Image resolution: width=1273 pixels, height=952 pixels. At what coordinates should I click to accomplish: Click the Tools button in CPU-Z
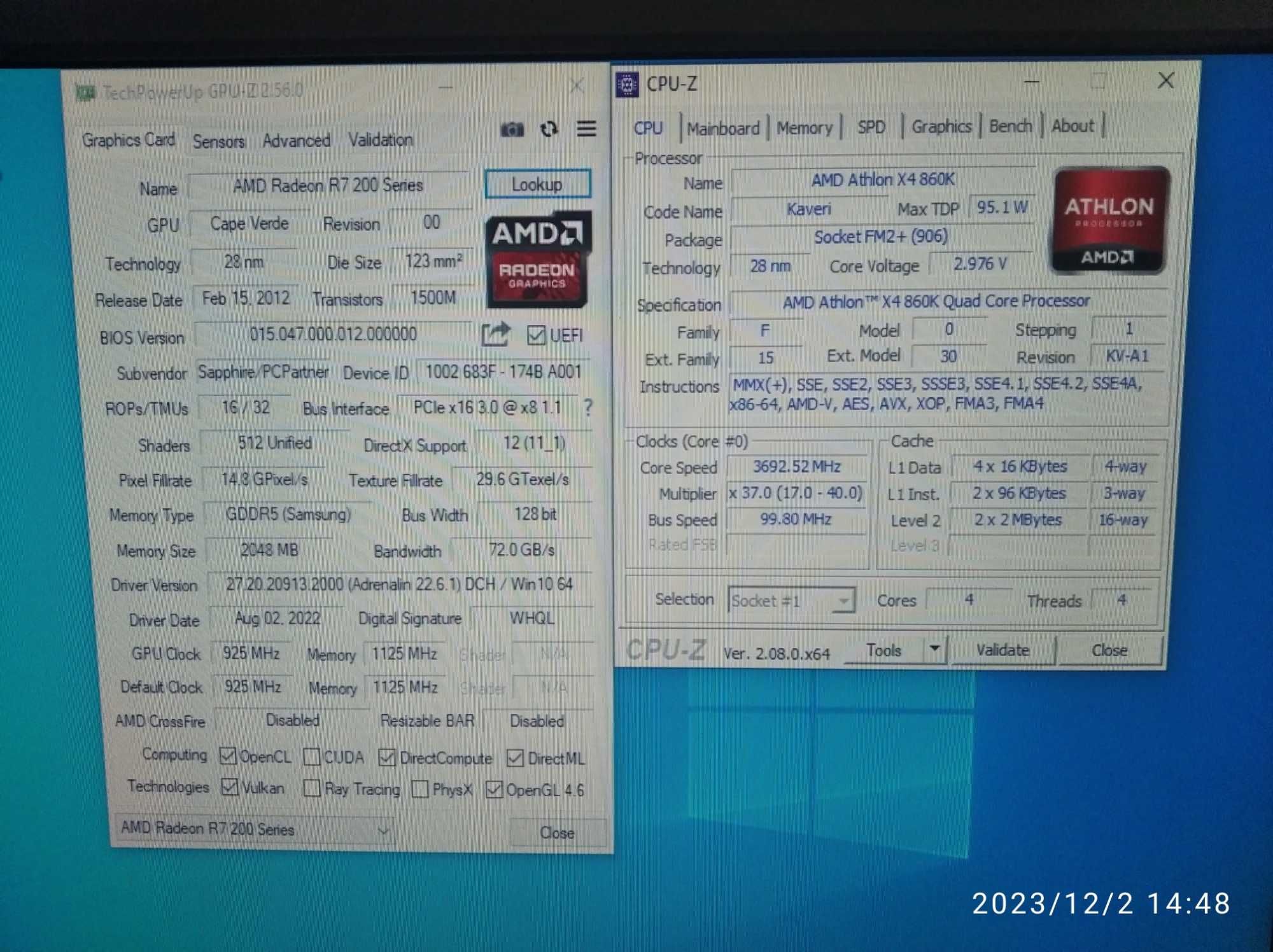click(883, 650)
